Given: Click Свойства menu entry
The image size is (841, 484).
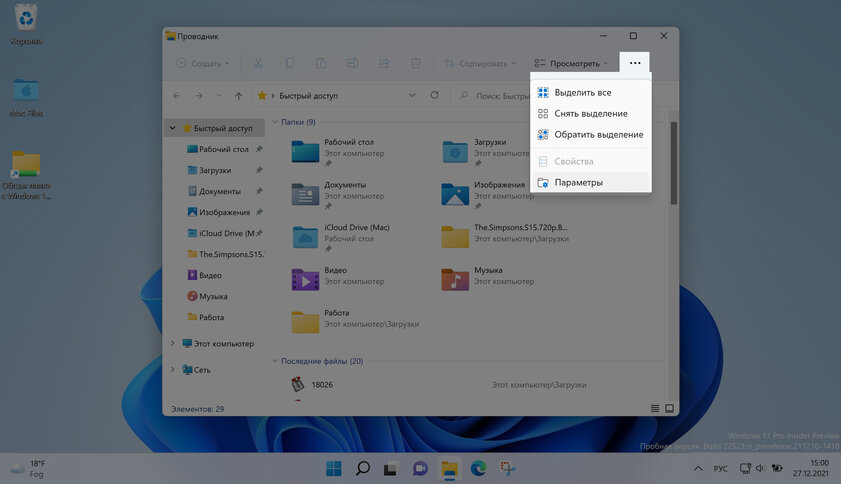Looking at the screenshot, I should click(x=591, y=161).
